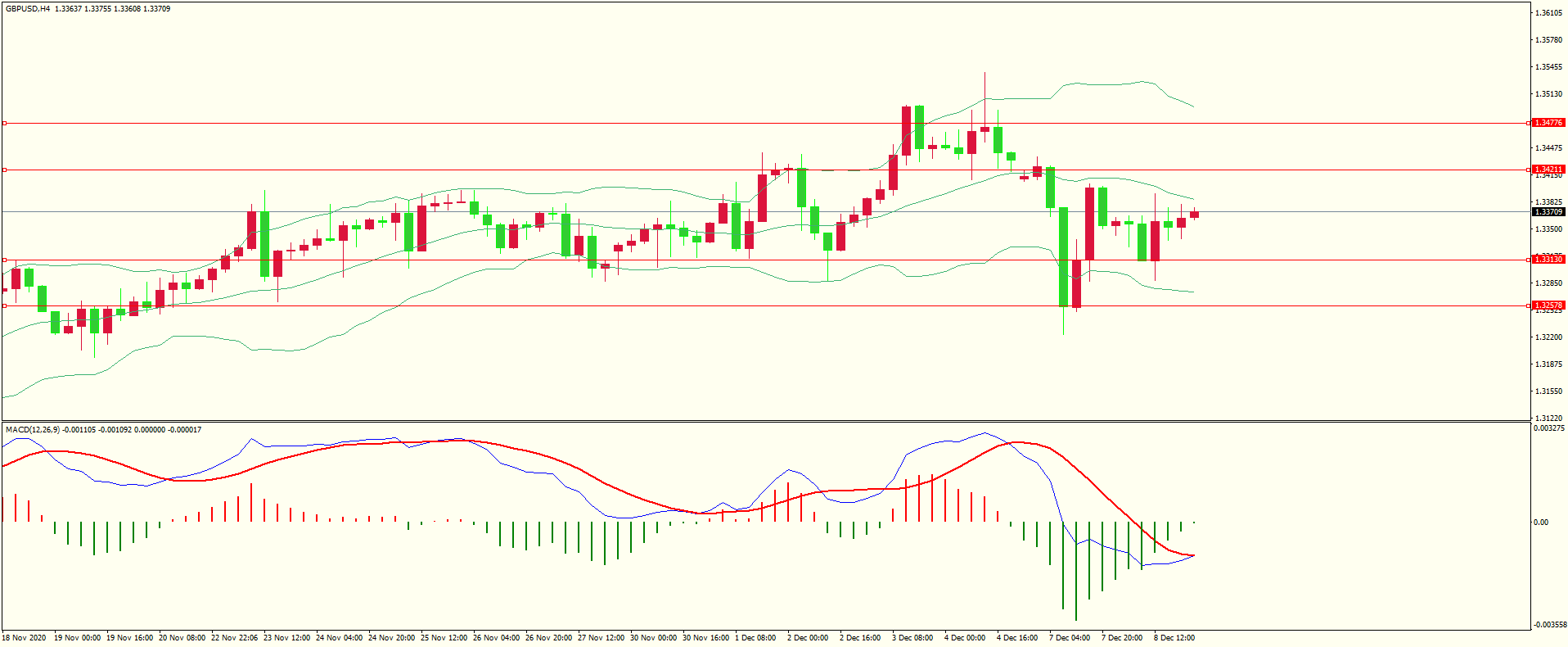Select the horizontal level line at 1.32578
Viewport: 1568px width, 647px height.
click(x=573, y=305)
